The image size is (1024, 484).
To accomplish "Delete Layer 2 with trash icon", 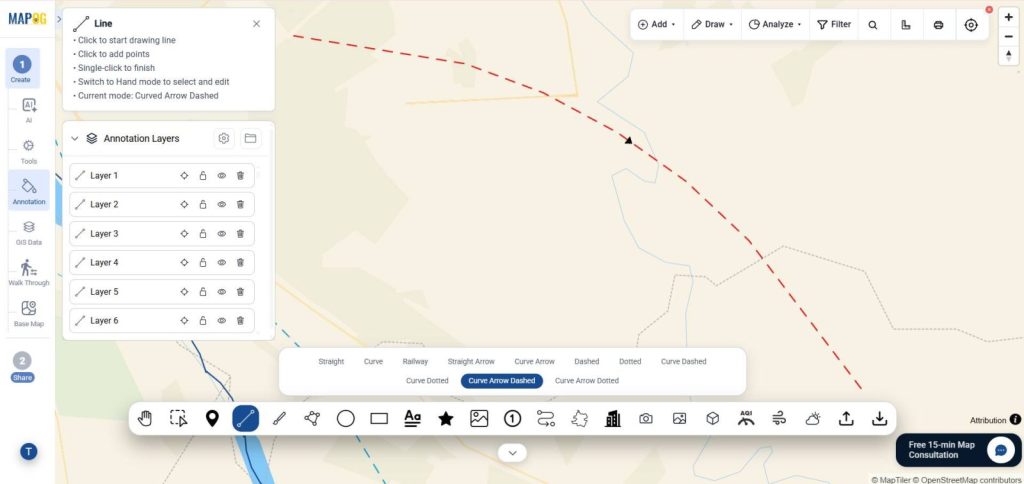I will 240,204.
